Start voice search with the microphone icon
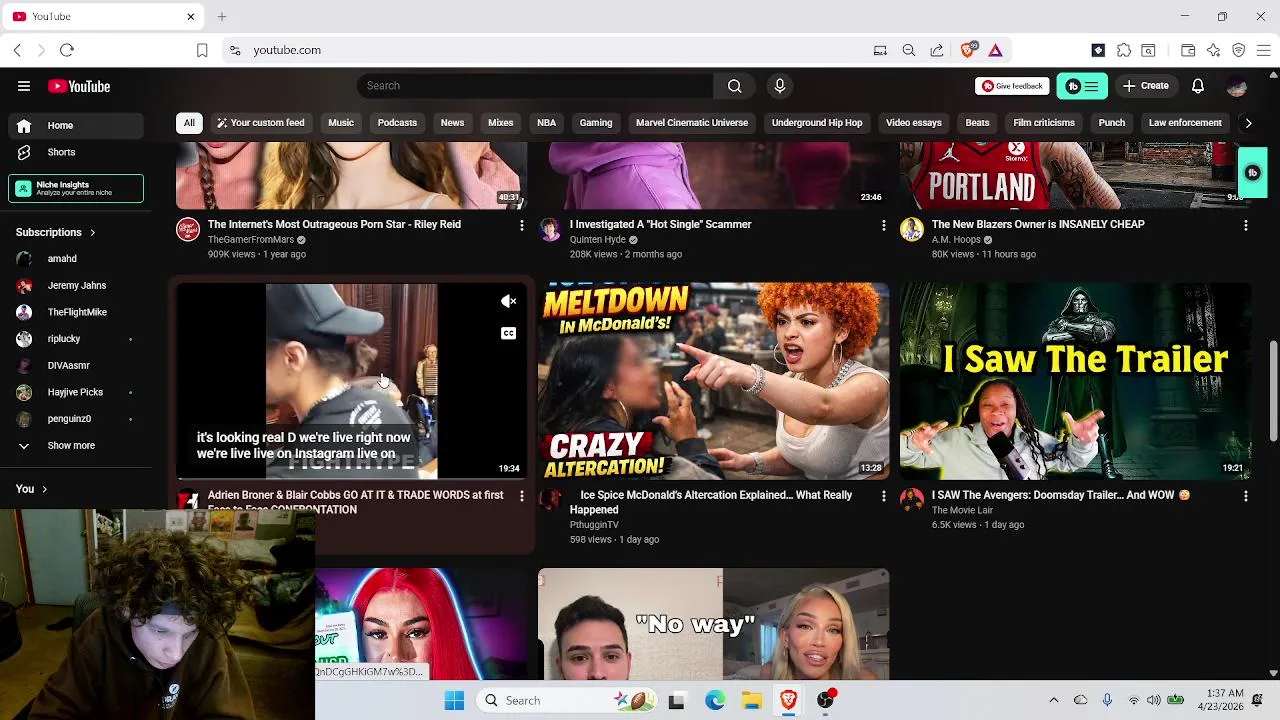The height and width of the screenshot is (720, 1280). click(x=780, y=86)
